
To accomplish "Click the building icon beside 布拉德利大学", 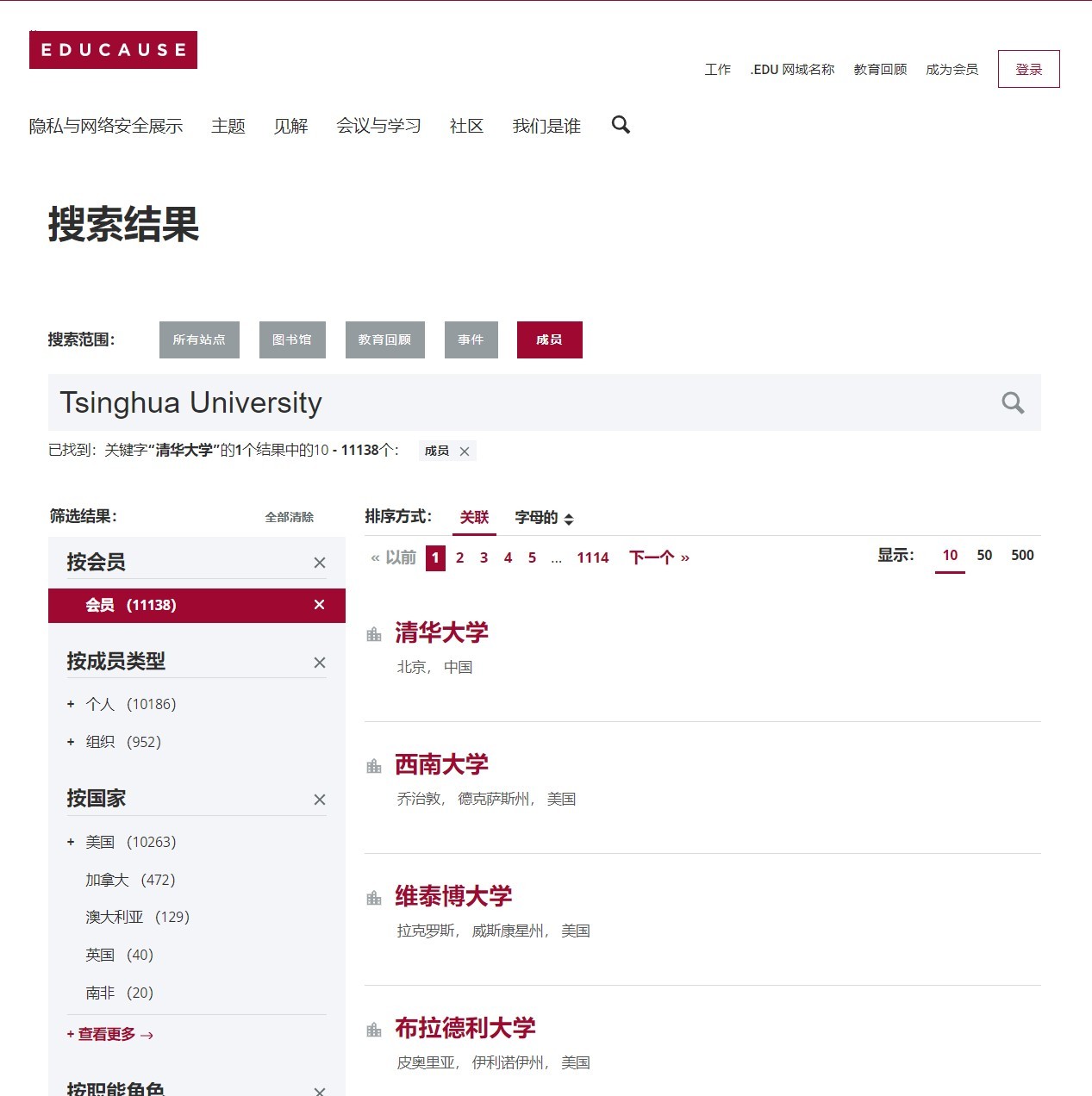I will click(374, 1030).
